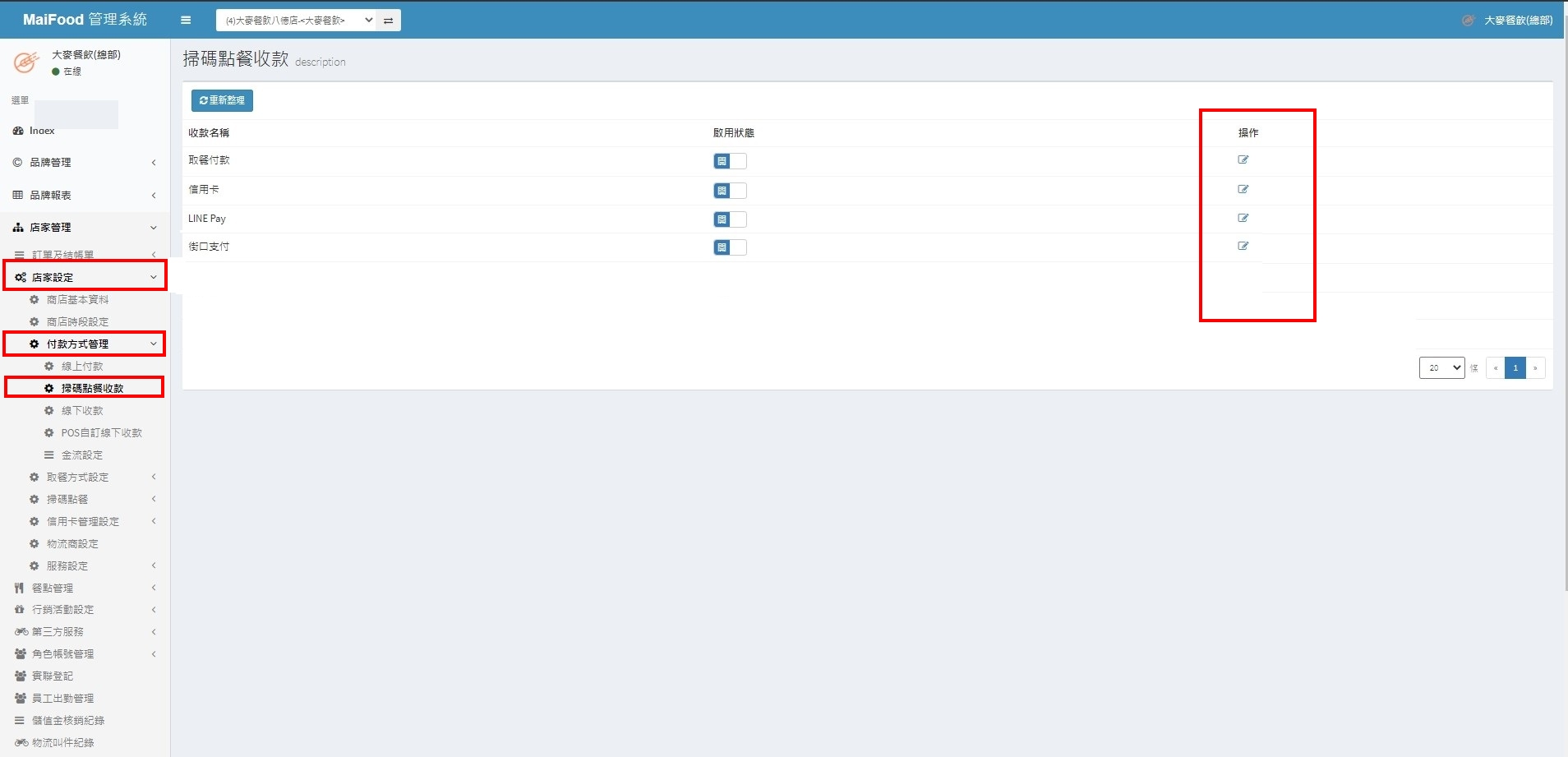Open 線下收款 menu item
Viewport: 1568px width, 757px height.
82,410
